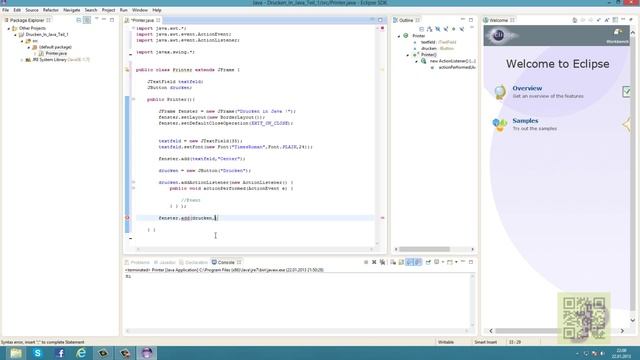Screen dimensions: 640x360
Task: Open the Run menu
Action: [x=123, y=10]
